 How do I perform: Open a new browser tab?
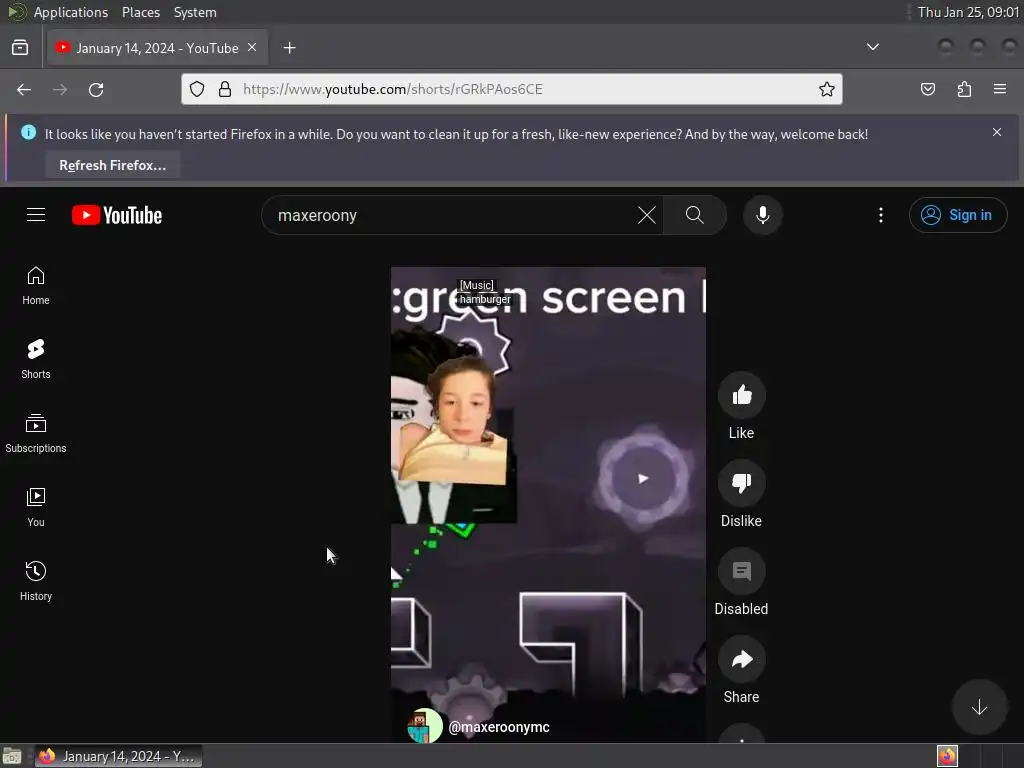tap(289, 48)
